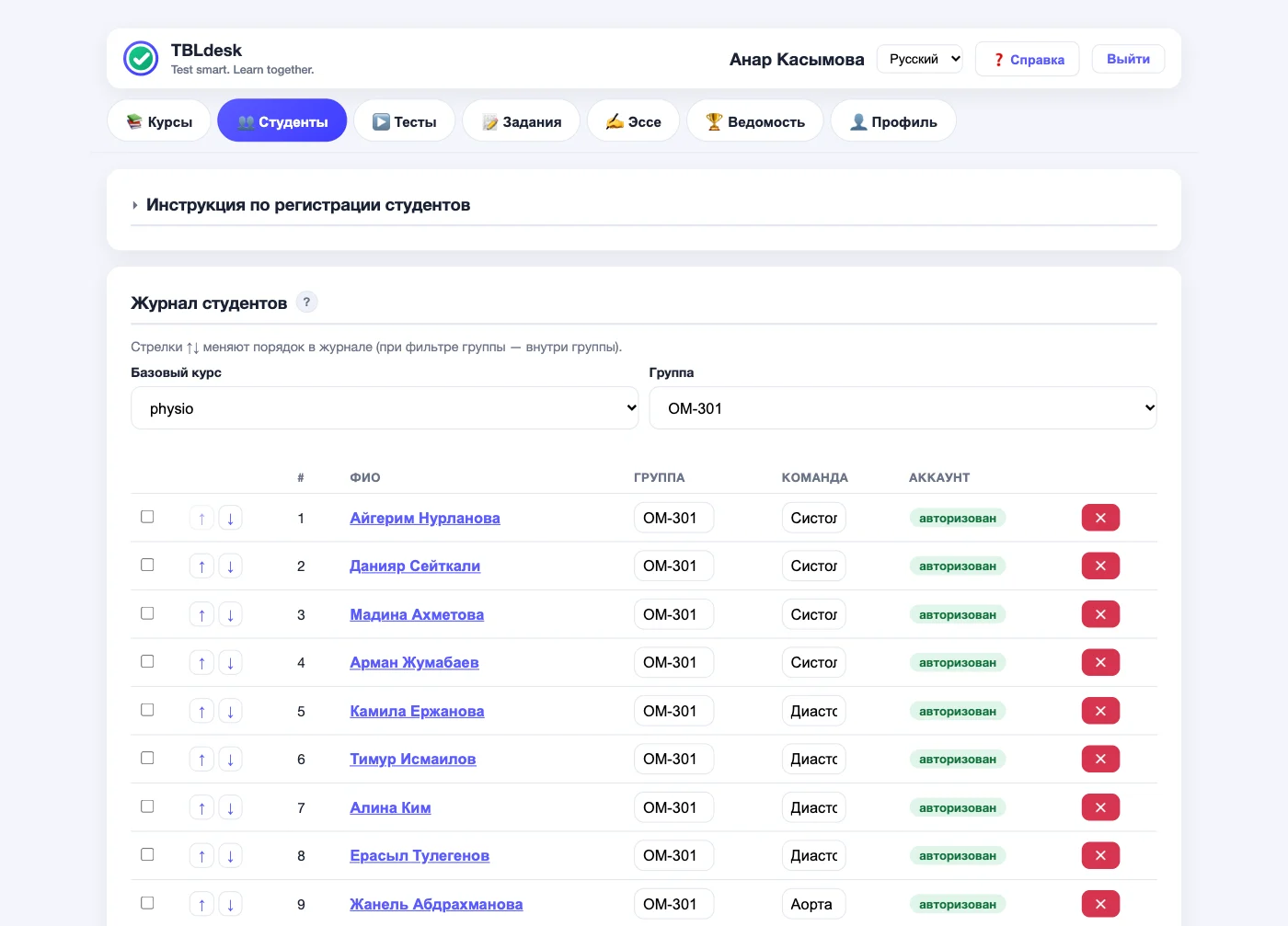Viewport: 1288px width, 926px height.
Task: Move Жанель Абдрахманова down with arrow
Action: [x=230, y=904]
